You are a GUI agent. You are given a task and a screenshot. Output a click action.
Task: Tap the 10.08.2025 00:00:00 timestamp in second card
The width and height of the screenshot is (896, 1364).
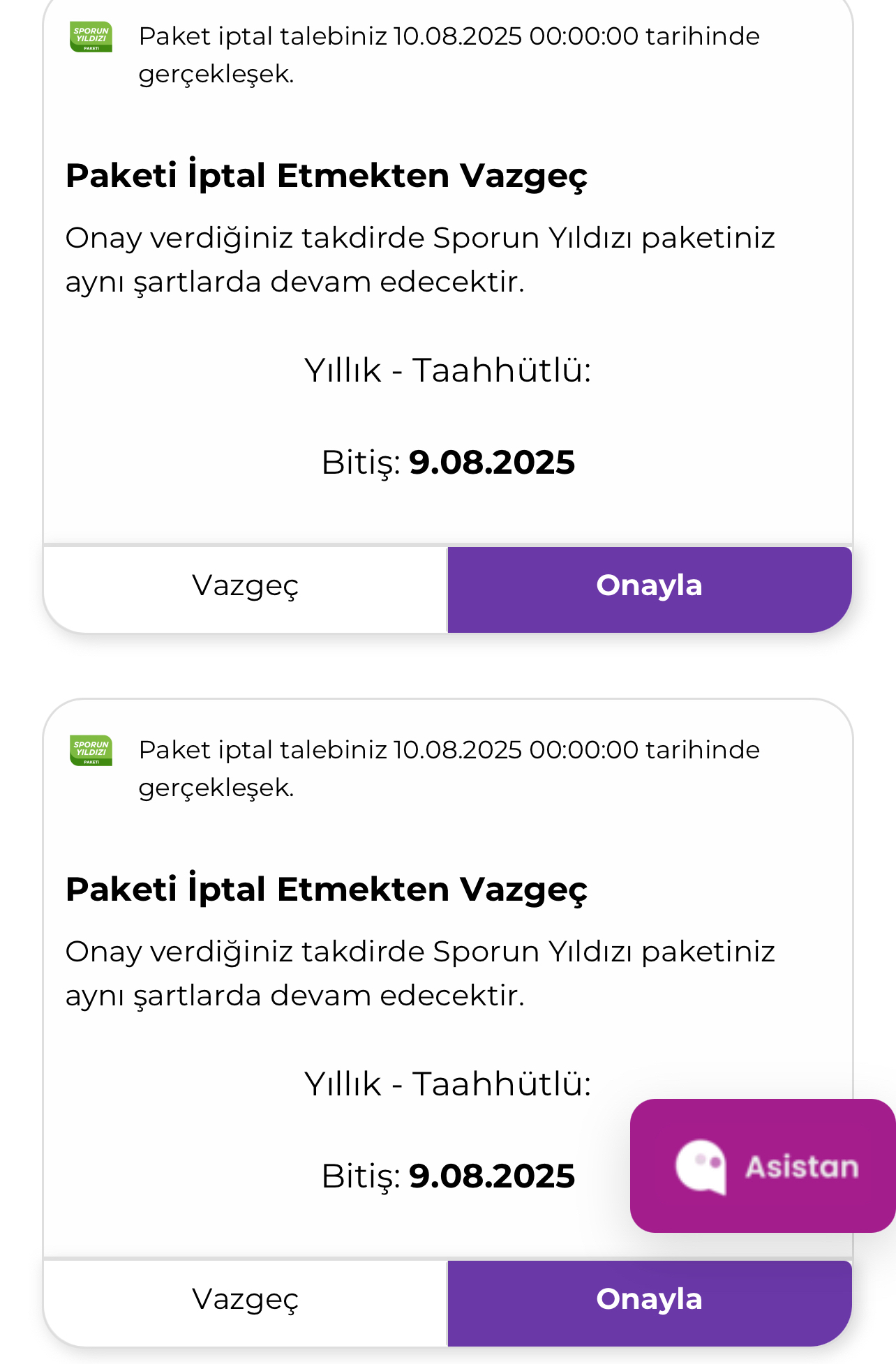(x=516, y=750)
